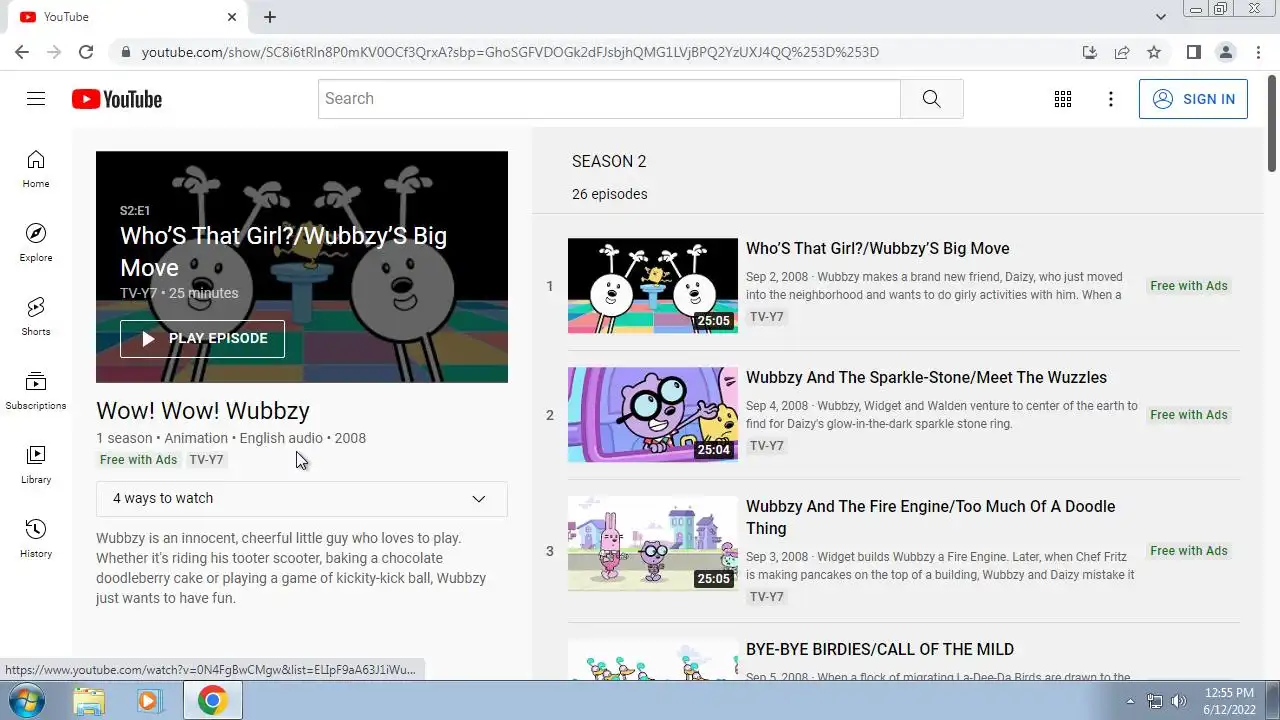
Task: Close the YouTube tab
Action: click(x=232, y=17)
